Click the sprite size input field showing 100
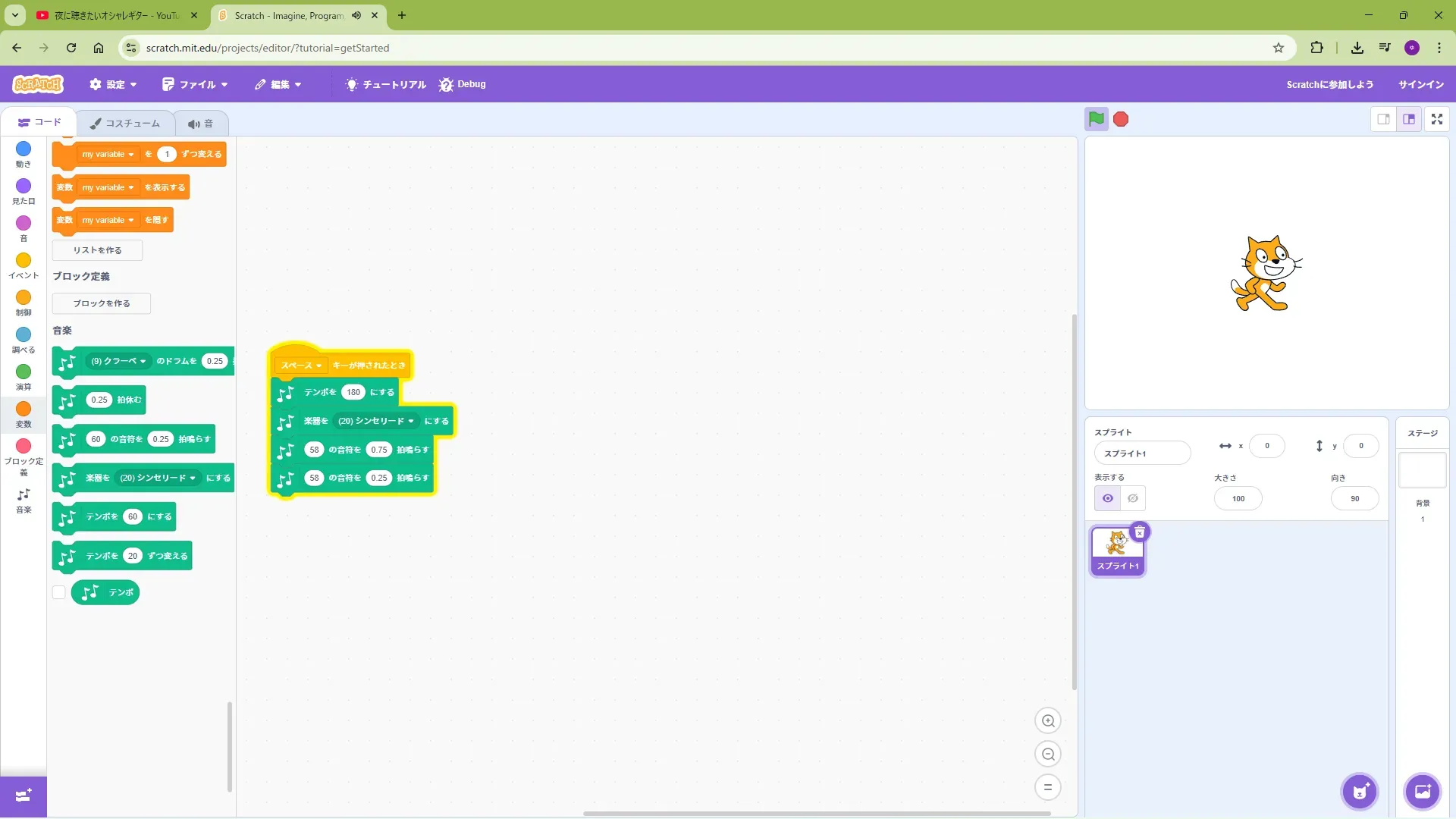This screenshot has width=1456, height=819. coord(1238,498)
